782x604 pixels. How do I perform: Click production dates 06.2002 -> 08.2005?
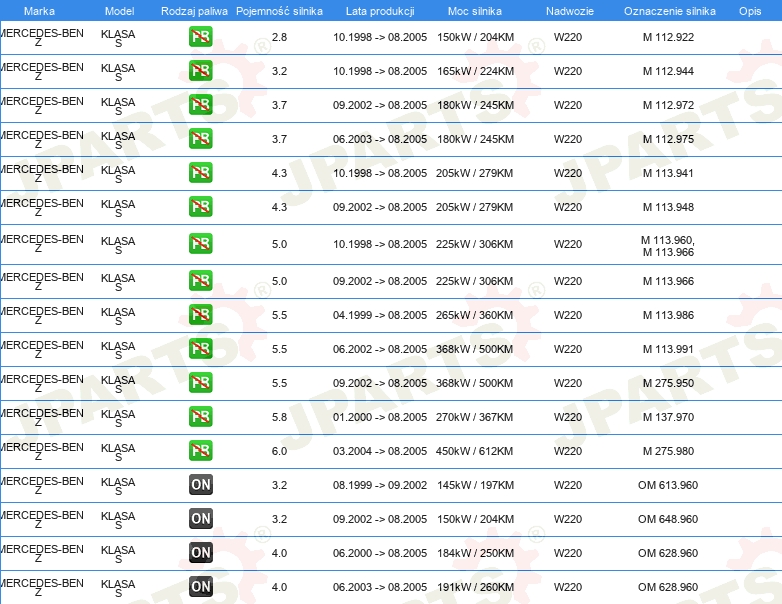point(380,349)
